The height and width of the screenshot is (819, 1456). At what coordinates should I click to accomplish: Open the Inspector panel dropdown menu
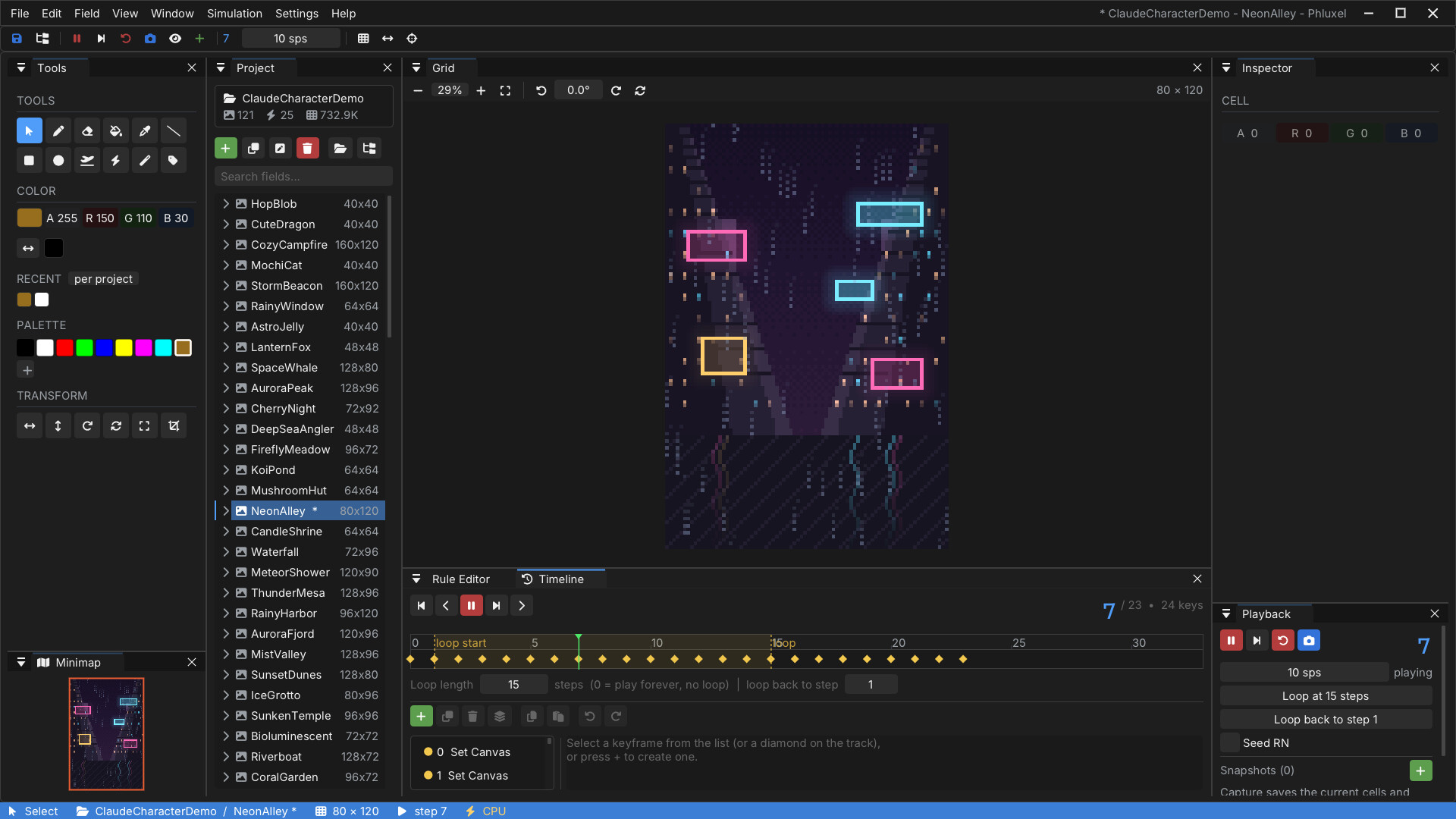1226,68
